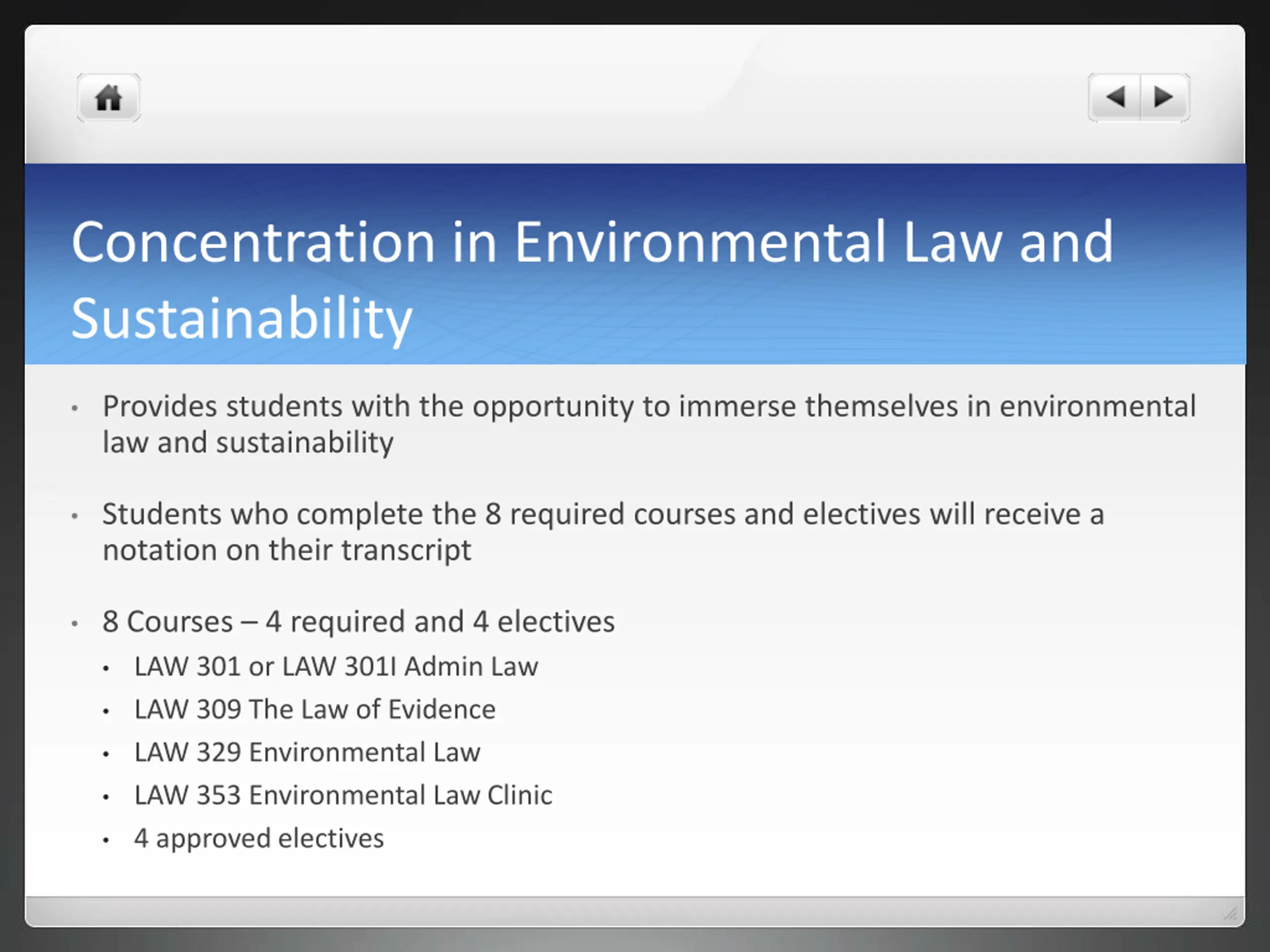
Task: Click the resize grip in bottom-right corner
Action: pos(1230,913)
